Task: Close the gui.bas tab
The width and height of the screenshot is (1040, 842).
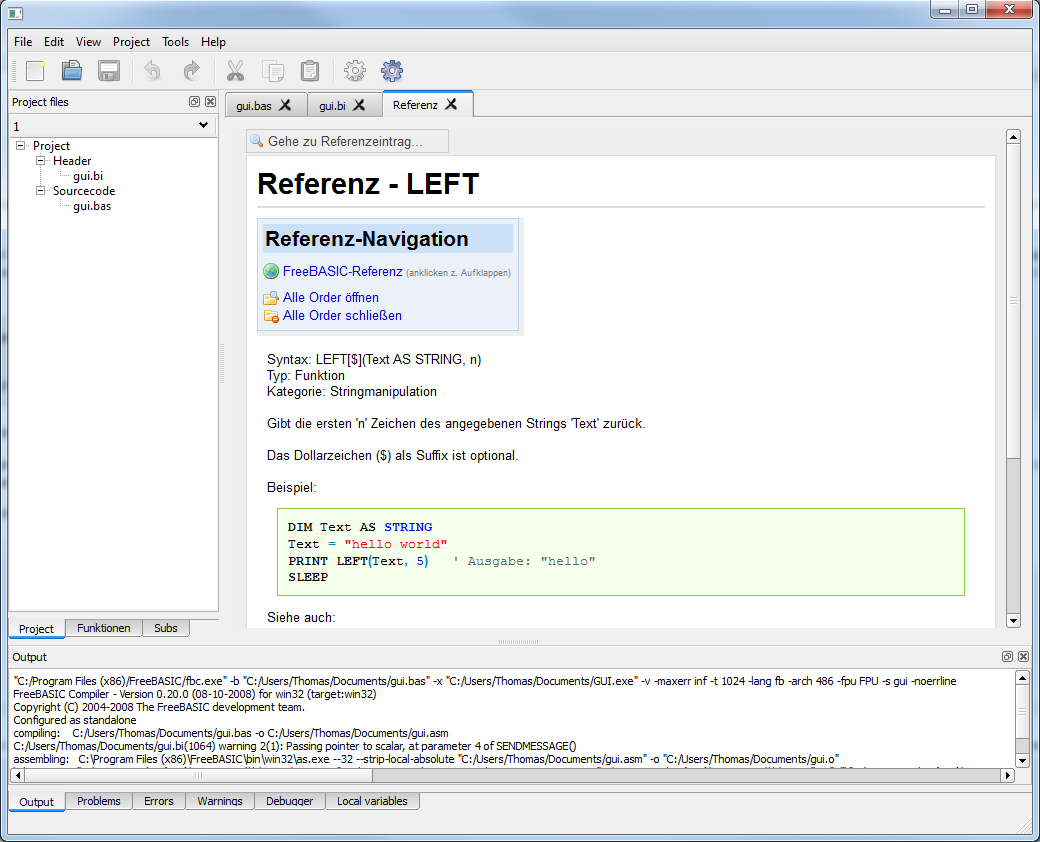Action: coord(285,105)
